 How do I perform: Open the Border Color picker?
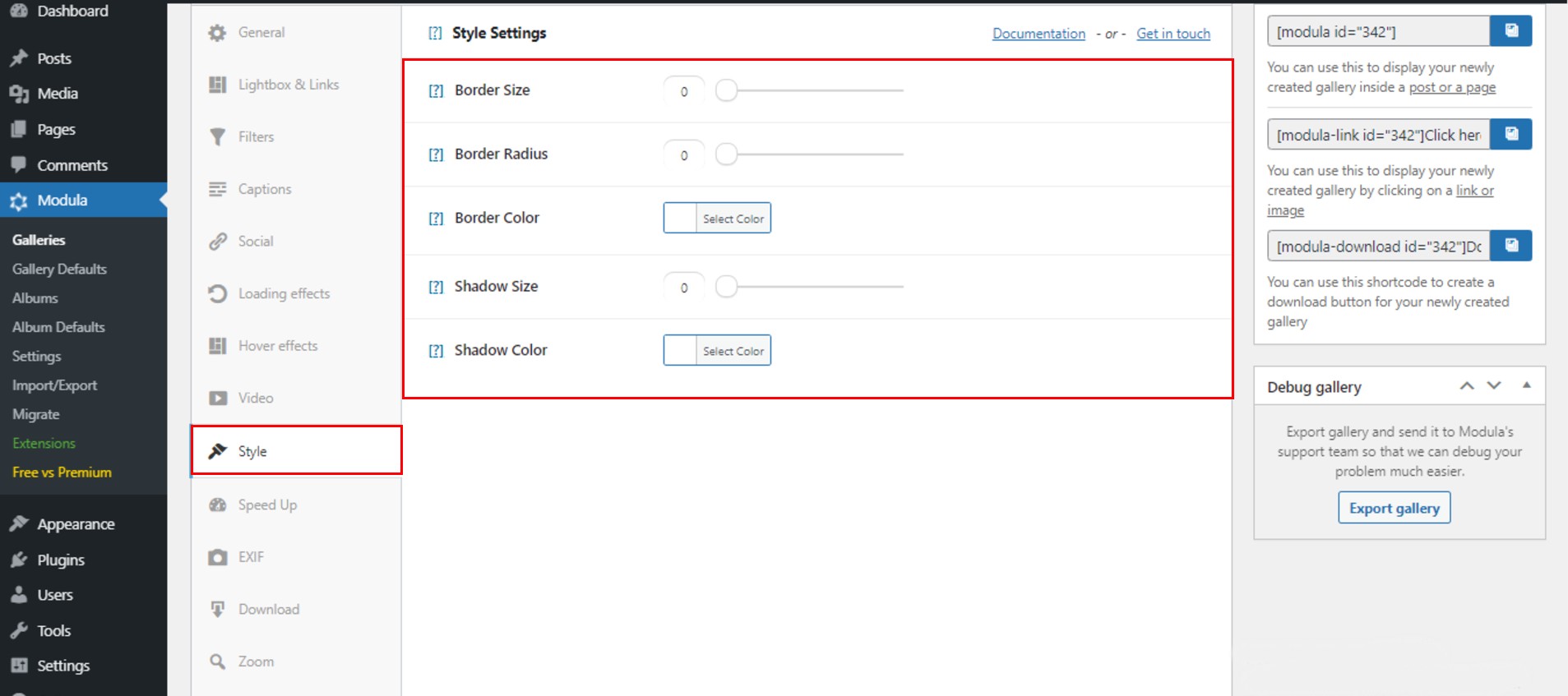coord(717,219)
